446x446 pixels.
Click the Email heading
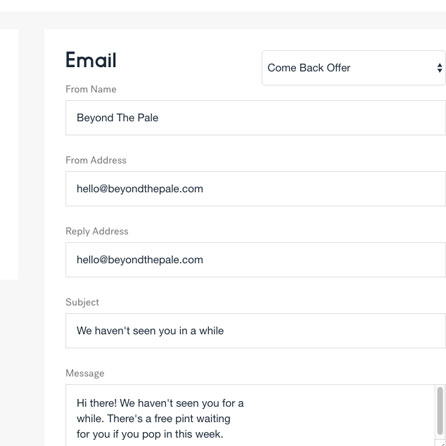tap(91, 60)
